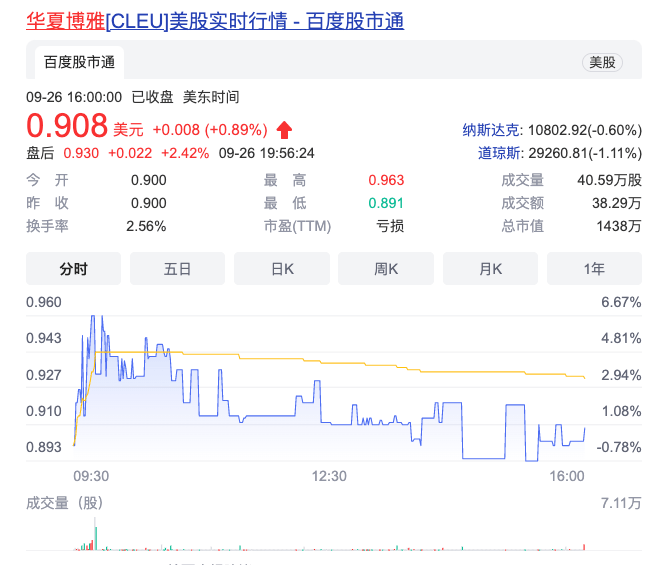
Task: Click the after-hours change +2.42%
Action: click(185, 153)
